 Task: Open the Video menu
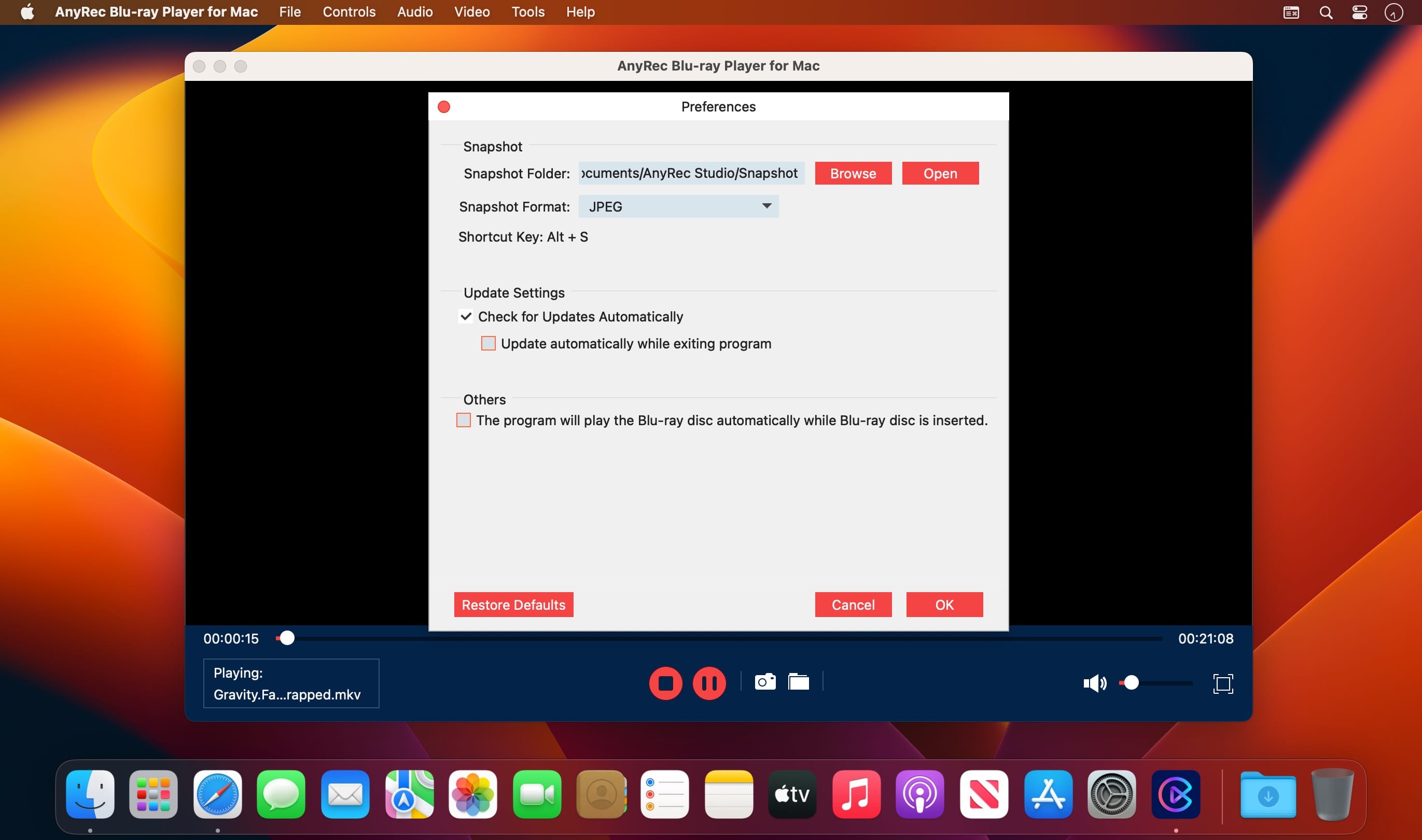pyautogui.click(x=471, y=12)
